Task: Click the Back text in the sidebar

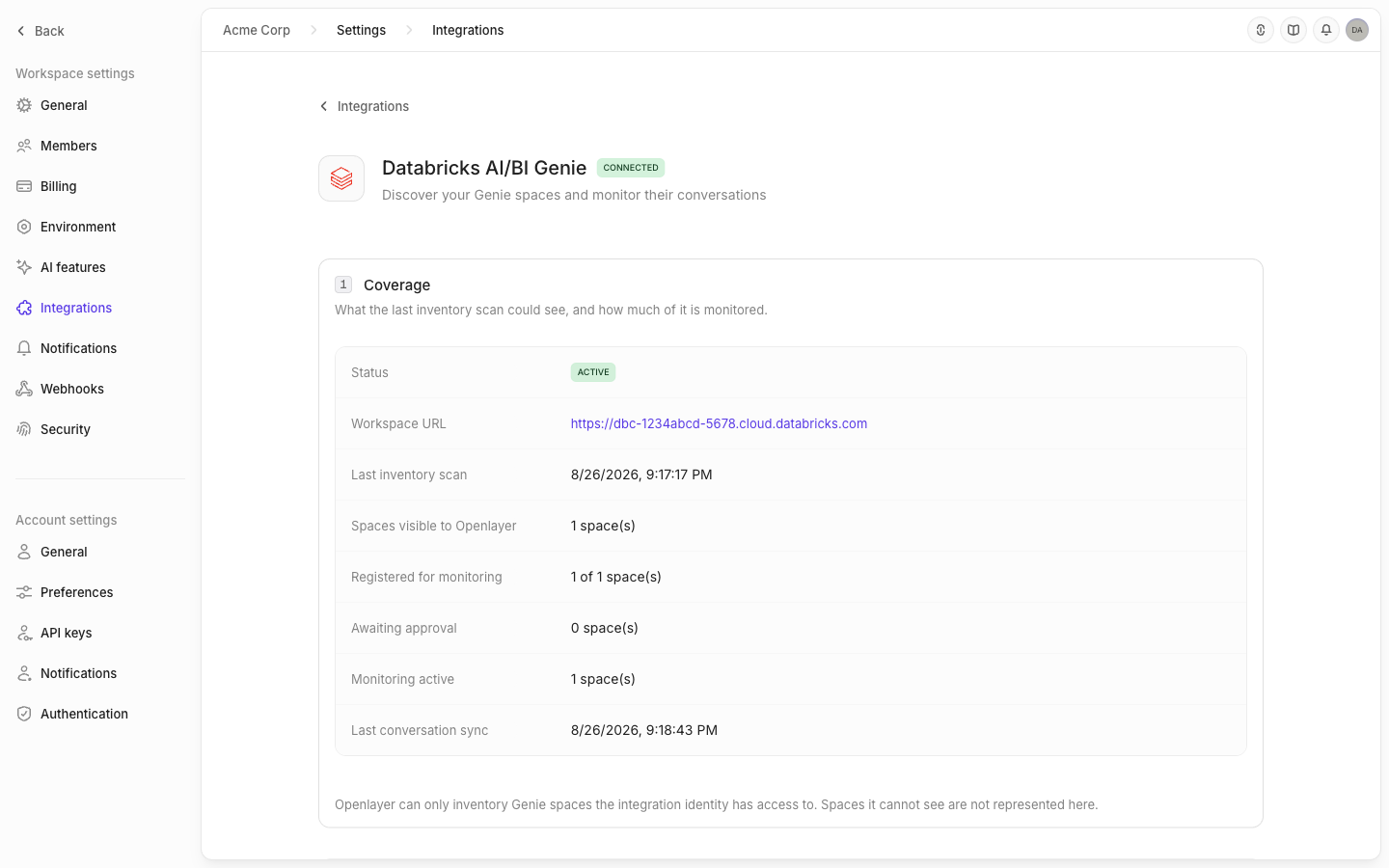Action: pyautogui.click(x=49, y=31)
